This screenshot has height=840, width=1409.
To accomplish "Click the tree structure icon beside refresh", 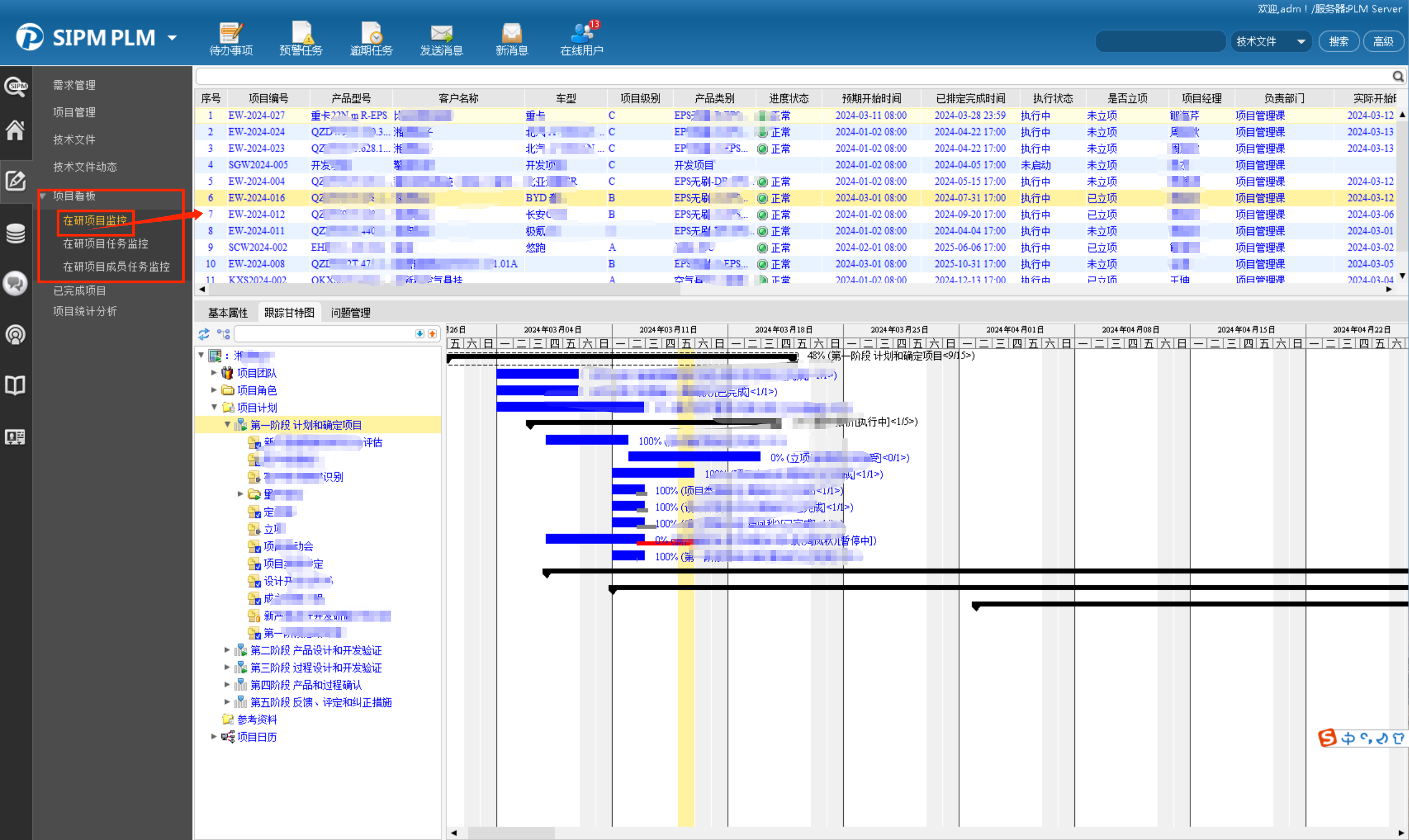I will click(223, 334).
